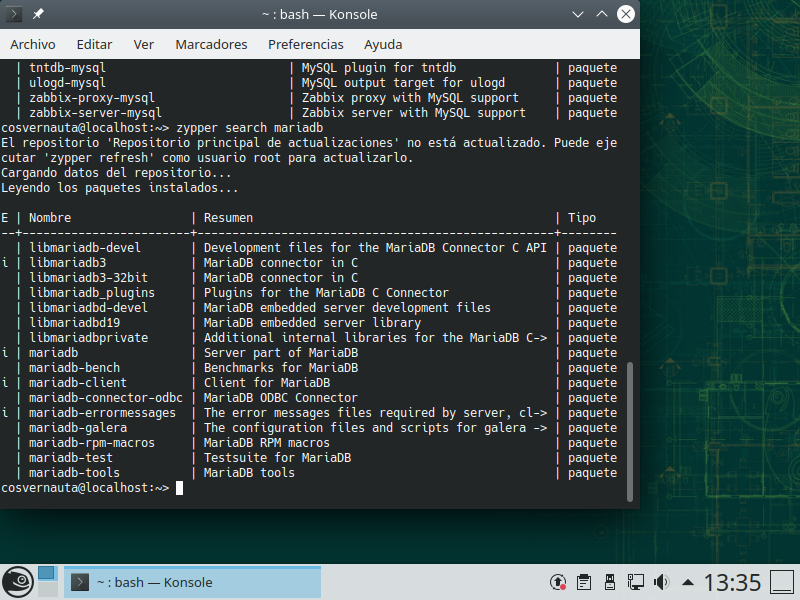Click the 13:35 clock
Viewport: 800px width, 600px height.
point(732,583)
